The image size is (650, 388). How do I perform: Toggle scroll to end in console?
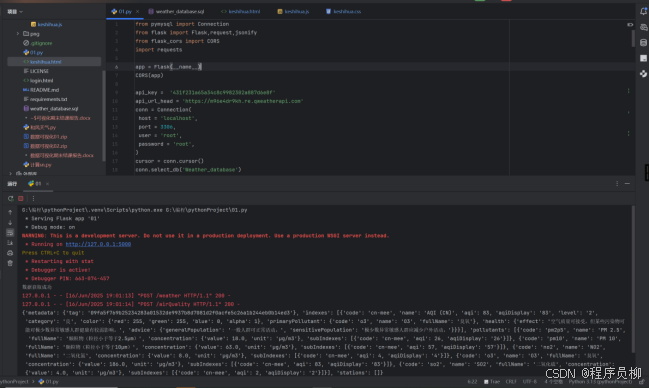[10, 243]
